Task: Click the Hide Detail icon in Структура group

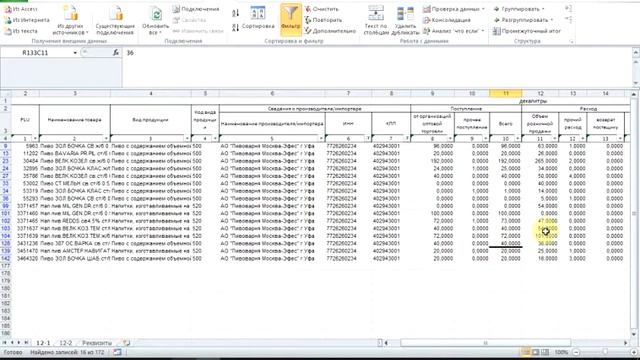Action: pyautogui.click(x=569, y=19)
